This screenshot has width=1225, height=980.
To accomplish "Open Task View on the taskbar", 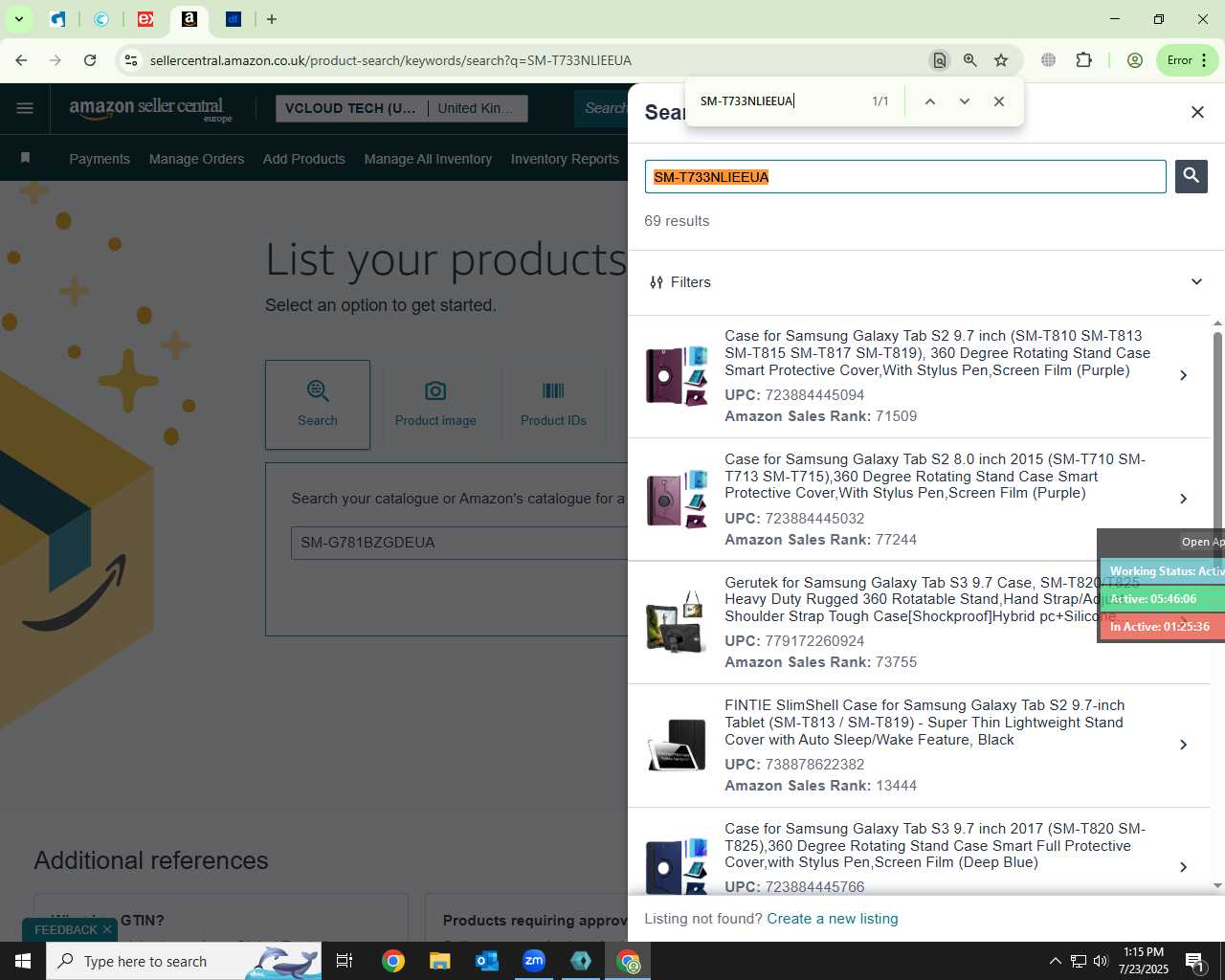I will [345, 961].
